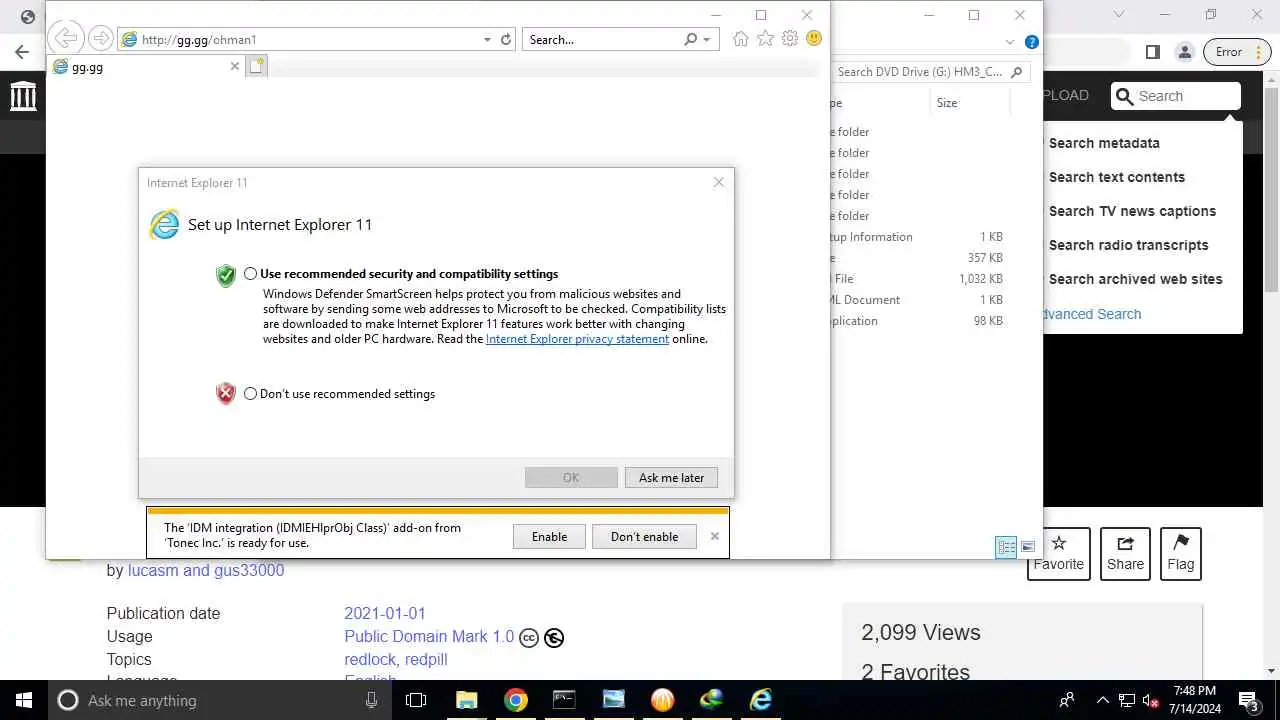Screen dimensions: 1280x720
Task: Open Task View on the taskbar
Action: click(x=416, y=700)
